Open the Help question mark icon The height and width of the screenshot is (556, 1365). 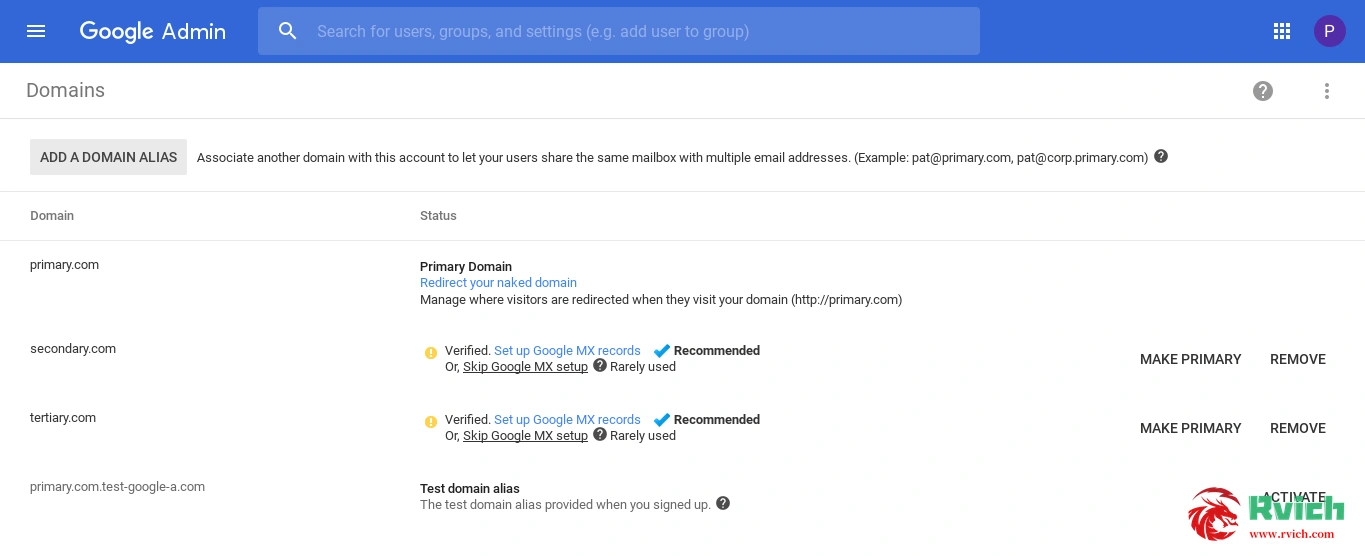(1263, 91)
